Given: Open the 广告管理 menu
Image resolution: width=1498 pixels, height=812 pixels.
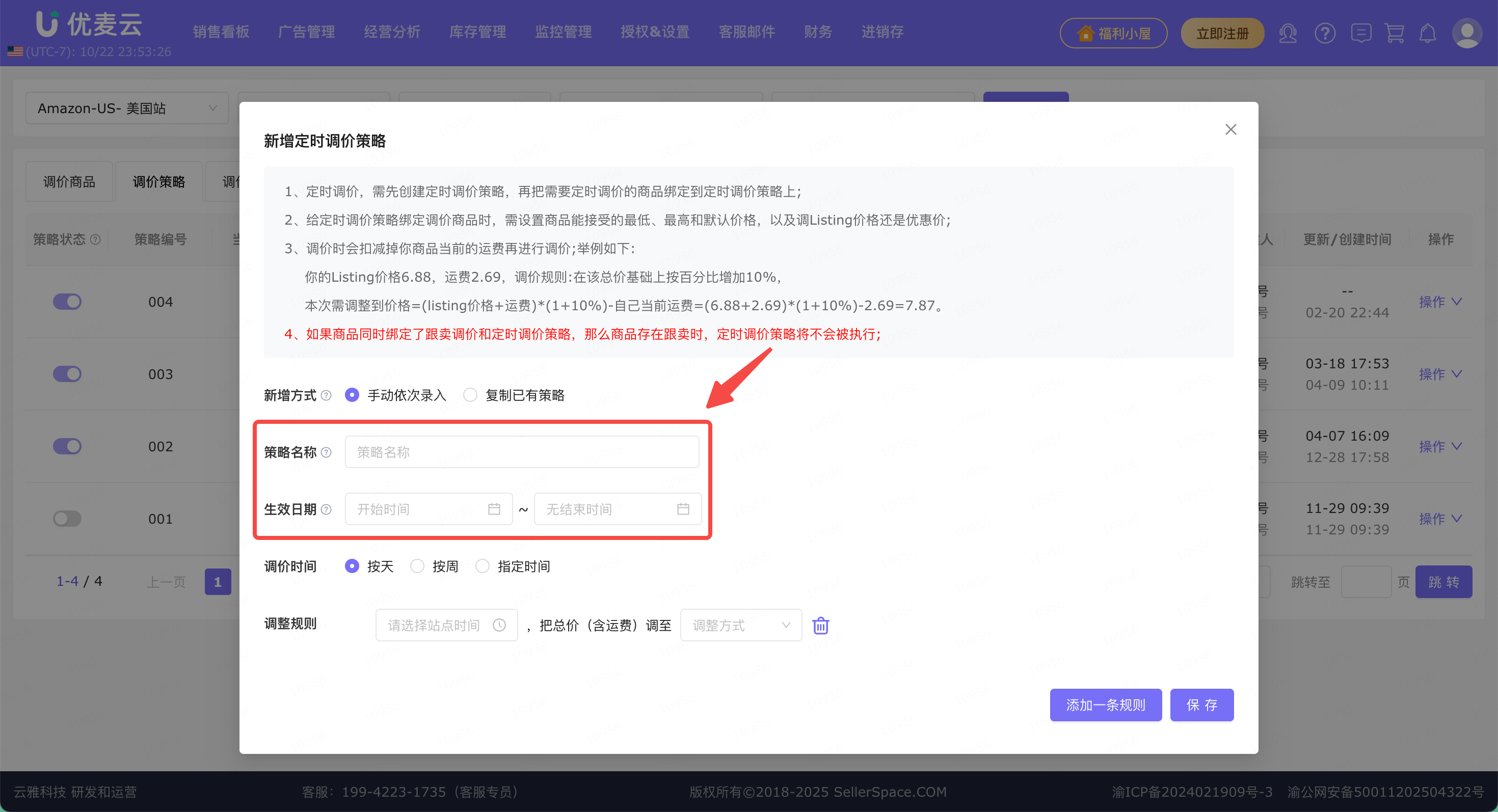Looking at the screenshot, I should [x=306, y=32].
